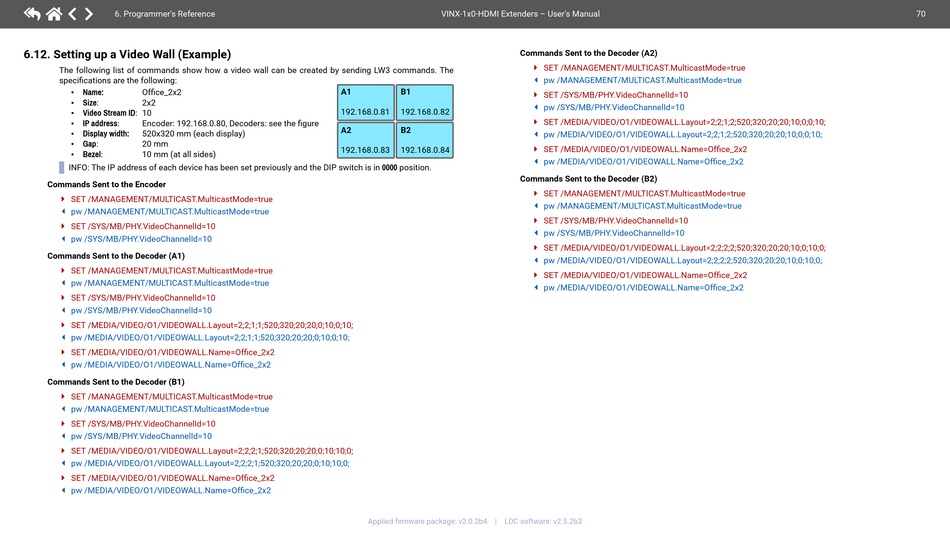Click Decoder A1 SET VIDEOWALL.Name=Office_2x2 line
The height and width of the screenshot is (533, 950).
pyautogui.click(x=173, y=353)
